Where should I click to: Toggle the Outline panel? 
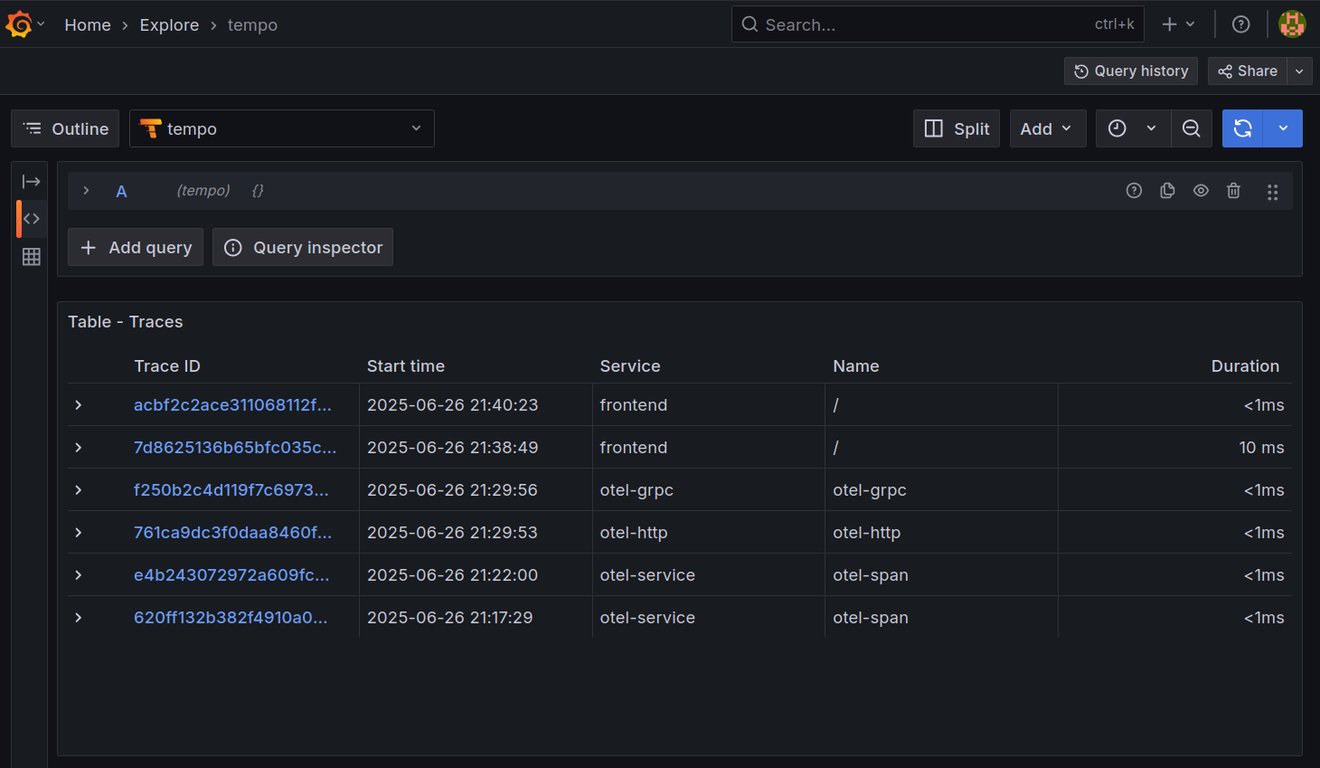(64, 128)
